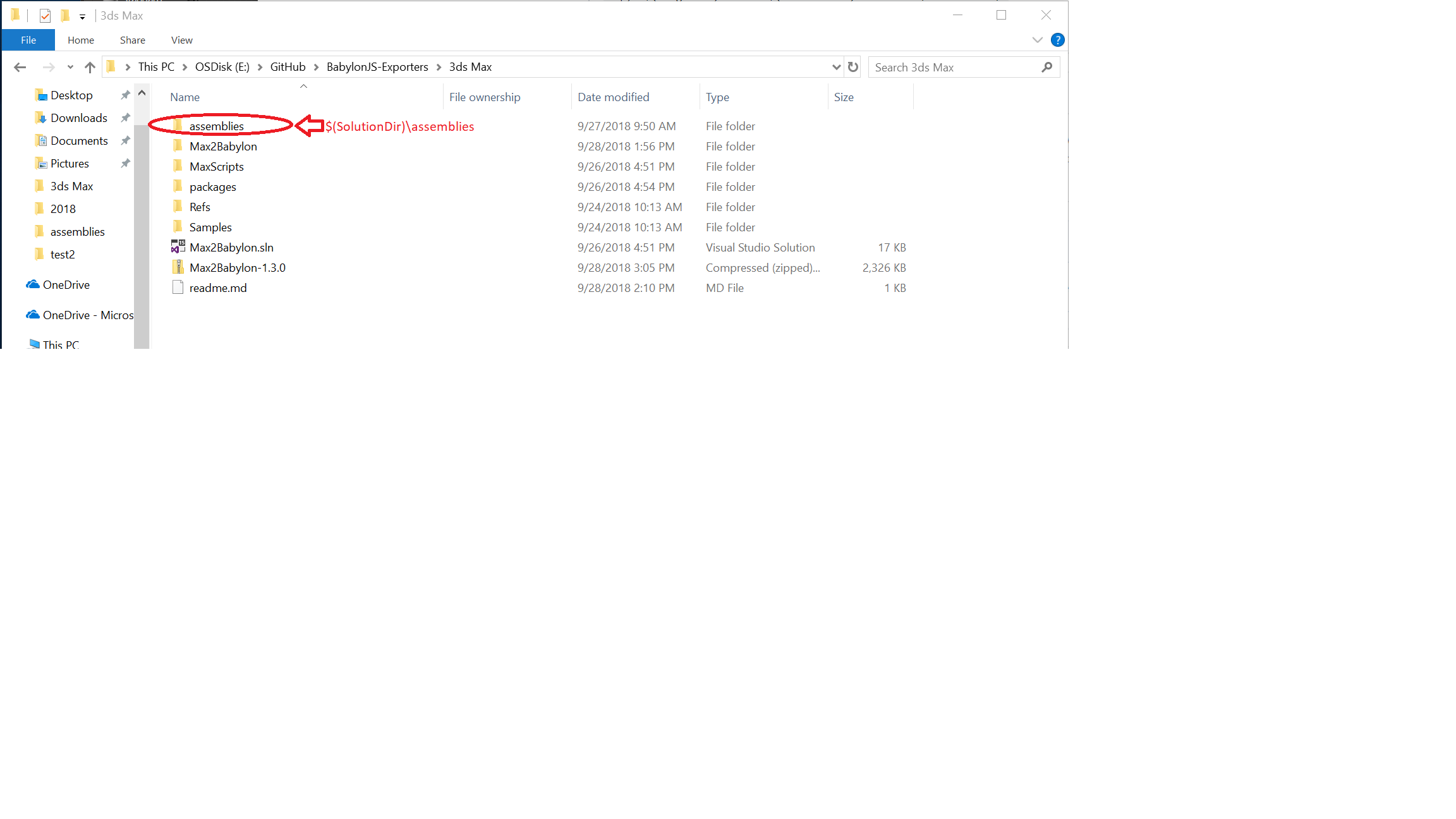Expand the ribbon with the chevron
Screen dimensions: 1456x819
1037,40
